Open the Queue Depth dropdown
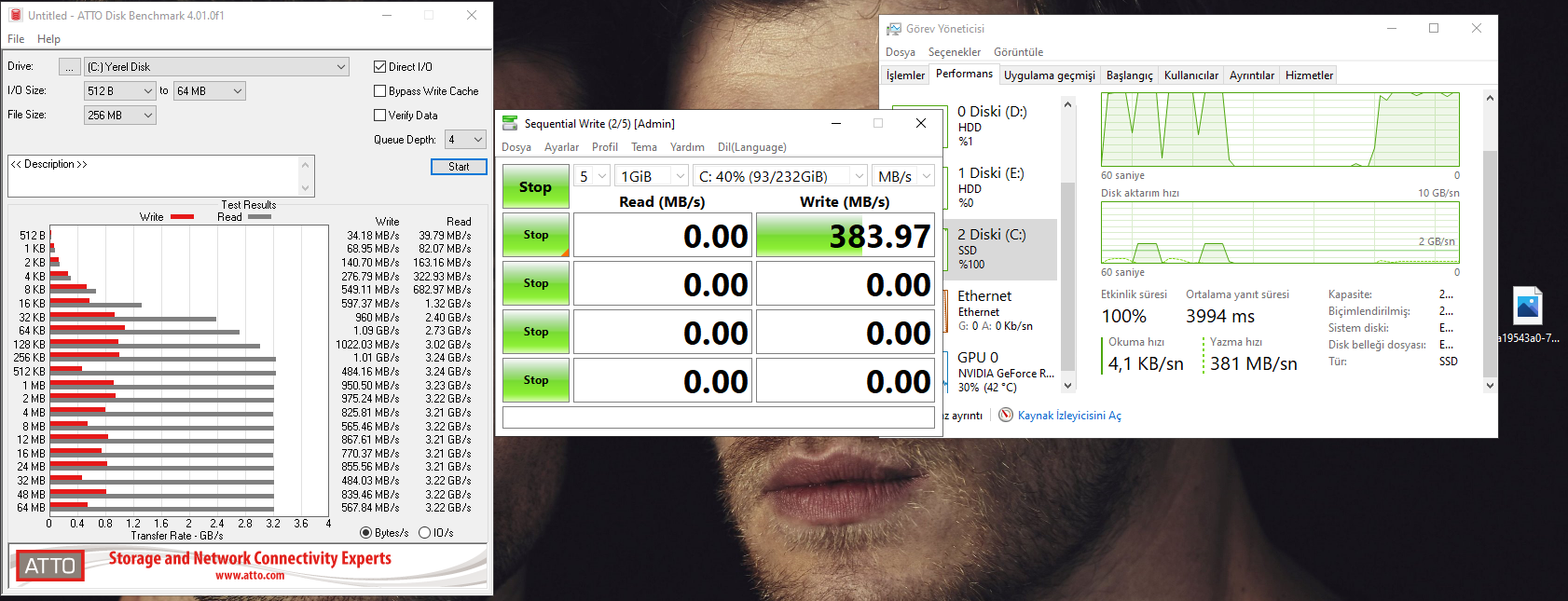 [x=465, y=139]
